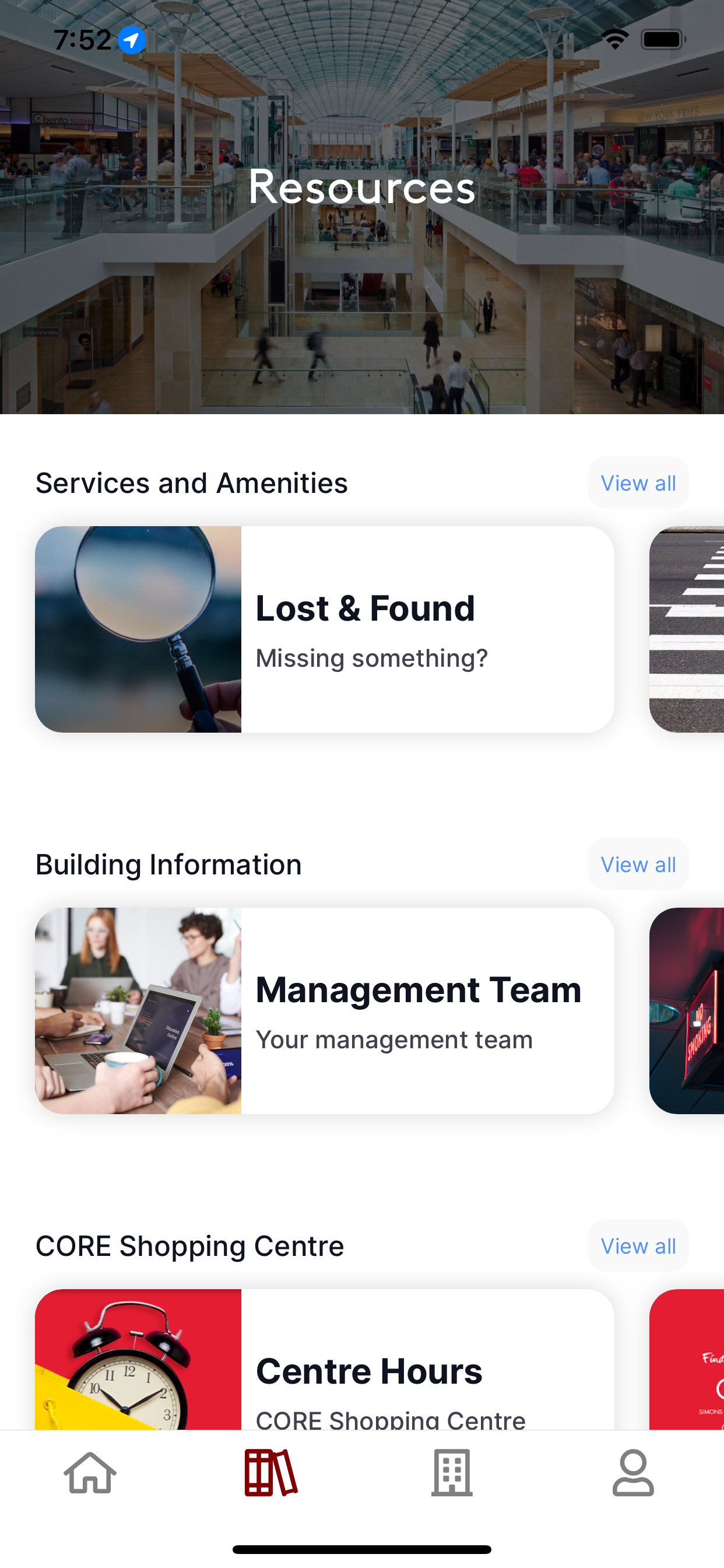Open the crosswalk image card
The width and height of the screenshot is (724, 1568).
point(687,629)
